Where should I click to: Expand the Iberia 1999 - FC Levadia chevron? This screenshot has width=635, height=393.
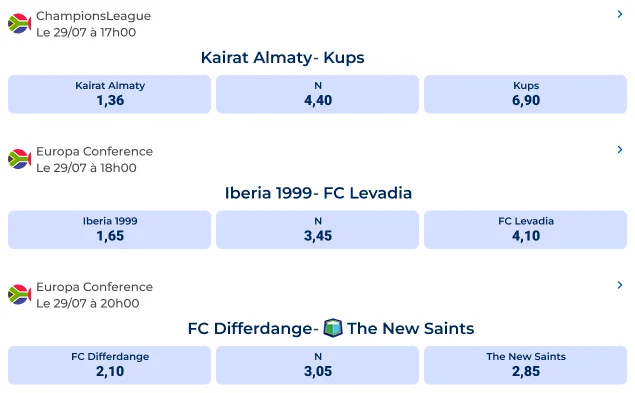[x=620, y=150]
